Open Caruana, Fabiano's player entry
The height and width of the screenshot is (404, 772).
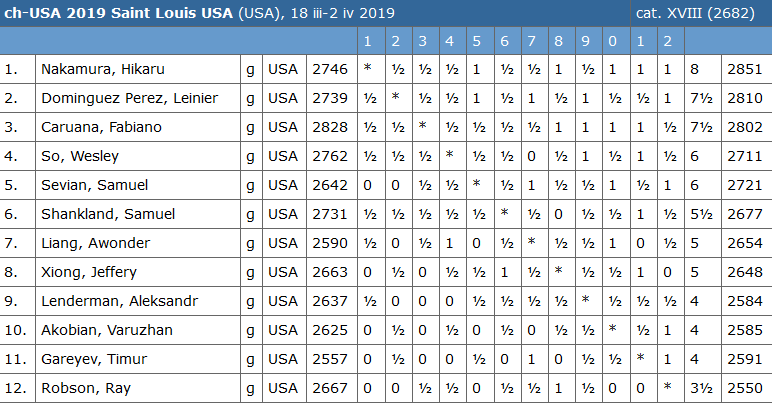[101, 128]
